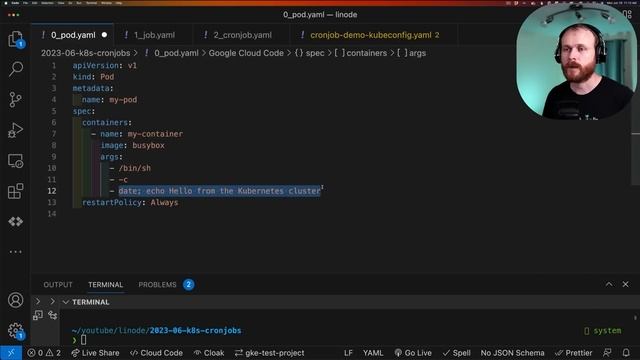This screenshot has width=640, height=360.
Task: Open the feedback icon in status bar
Action: [x=607, y=353]
